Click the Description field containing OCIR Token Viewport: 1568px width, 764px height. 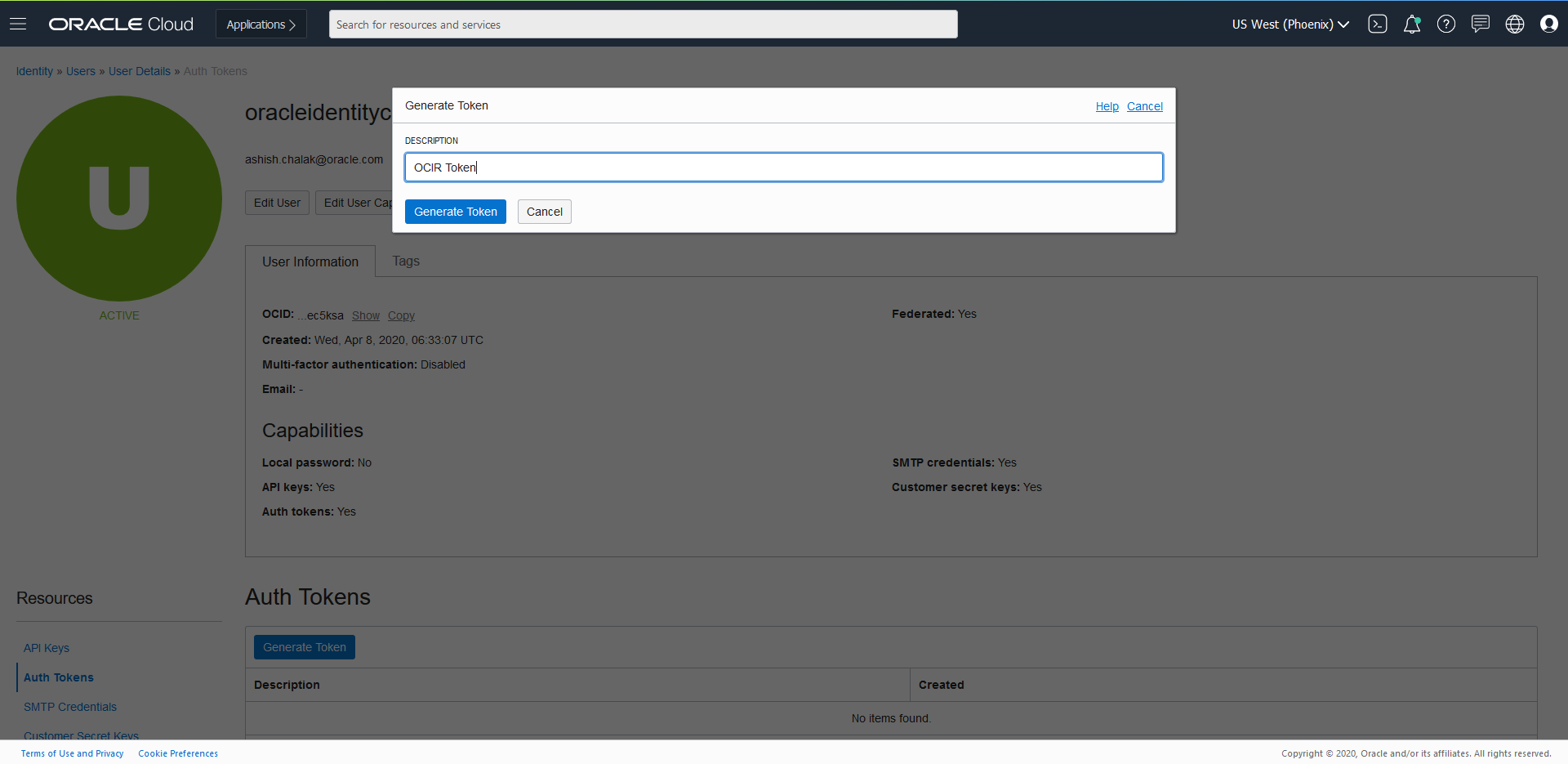(784, 168)
